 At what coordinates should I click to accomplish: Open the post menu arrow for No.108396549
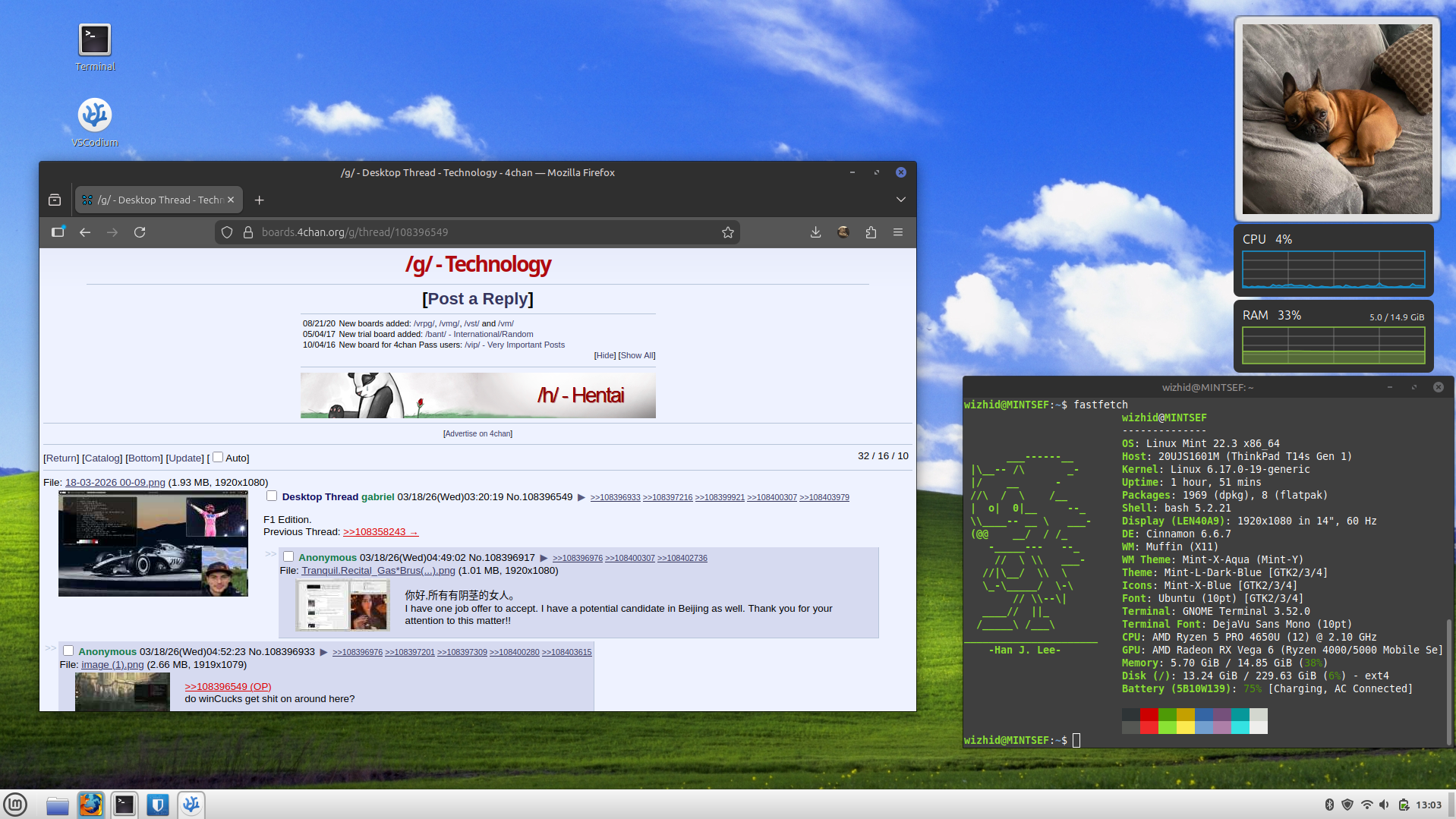coord(581,498)
